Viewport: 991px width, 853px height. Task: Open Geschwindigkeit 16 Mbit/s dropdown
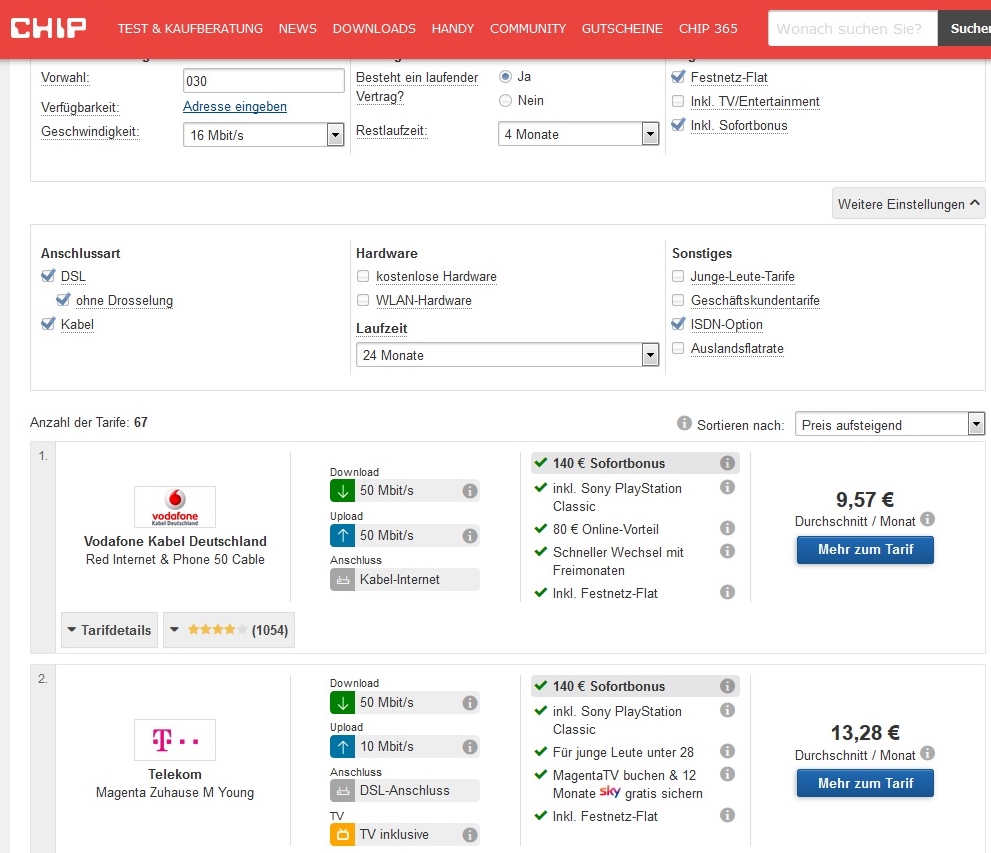[264, 135]
